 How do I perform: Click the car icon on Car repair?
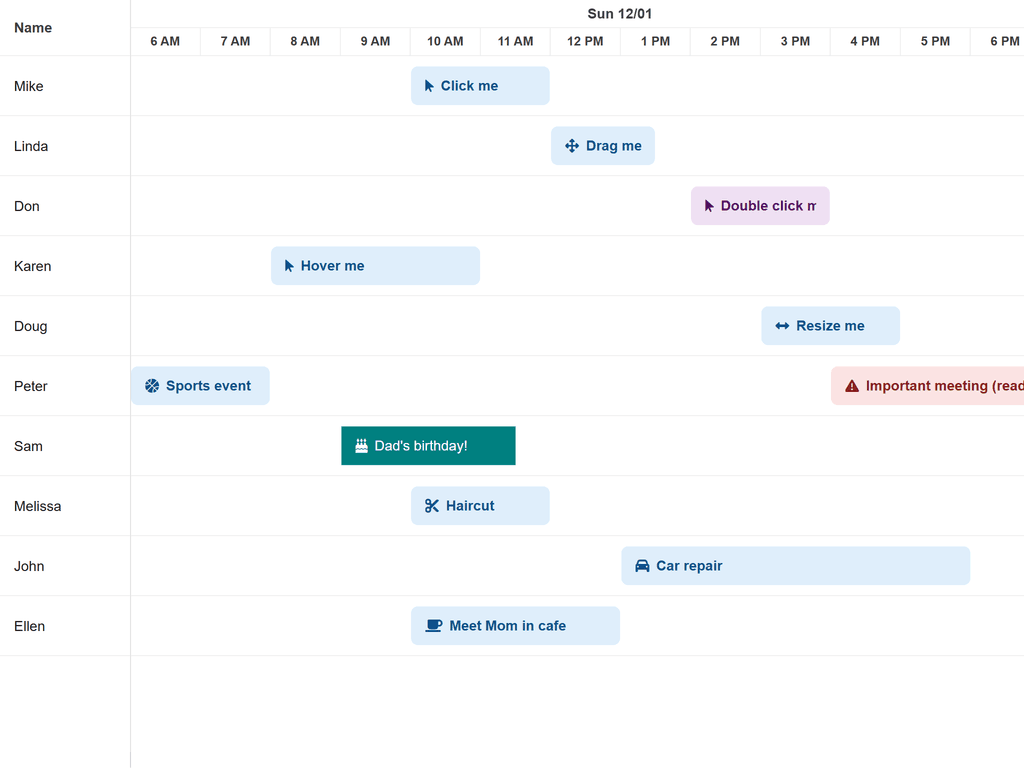[641, 565]
